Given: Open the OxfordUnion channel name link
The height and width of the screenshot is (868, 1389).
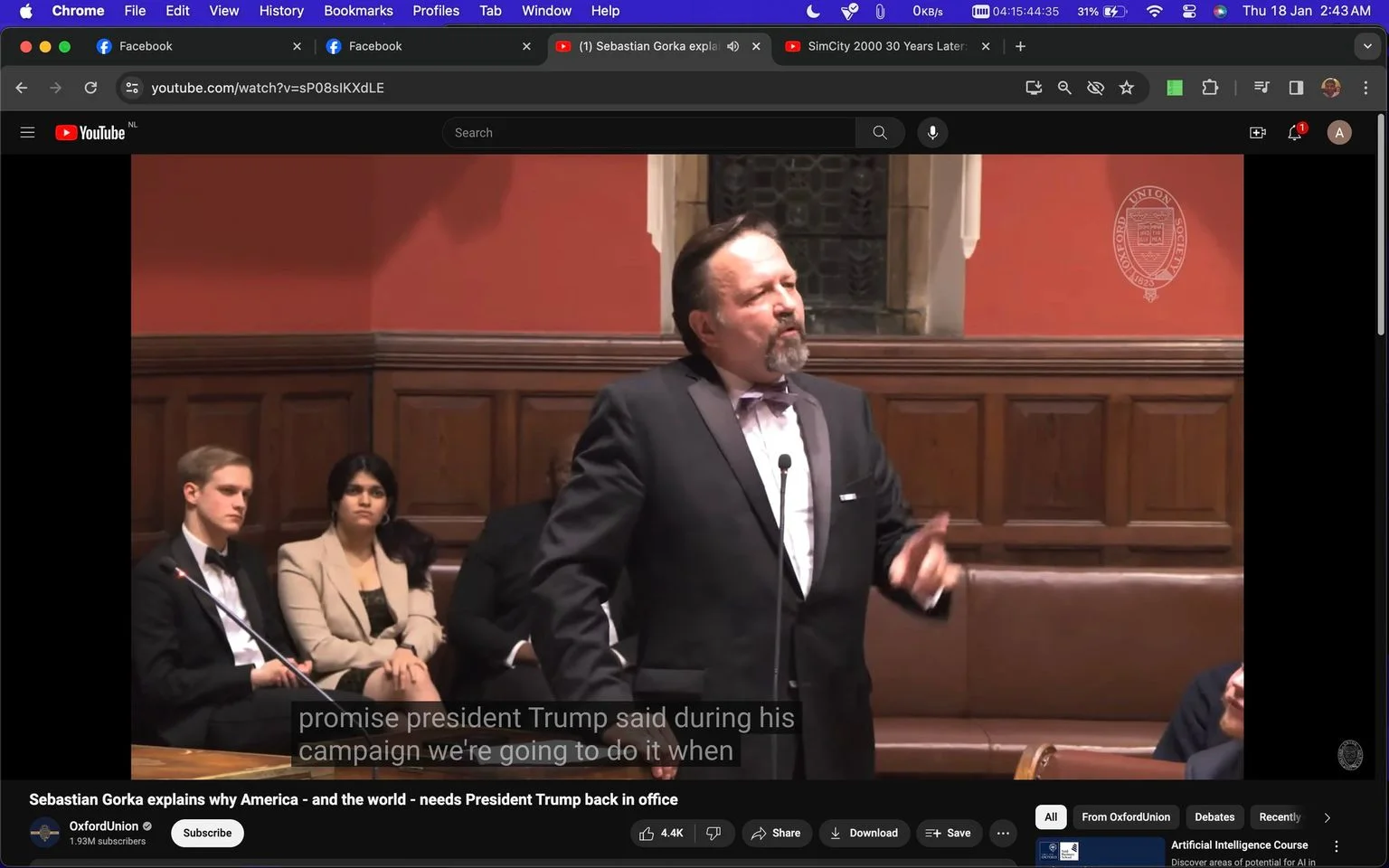Looking at the screenshot, I should click(103, 826).
